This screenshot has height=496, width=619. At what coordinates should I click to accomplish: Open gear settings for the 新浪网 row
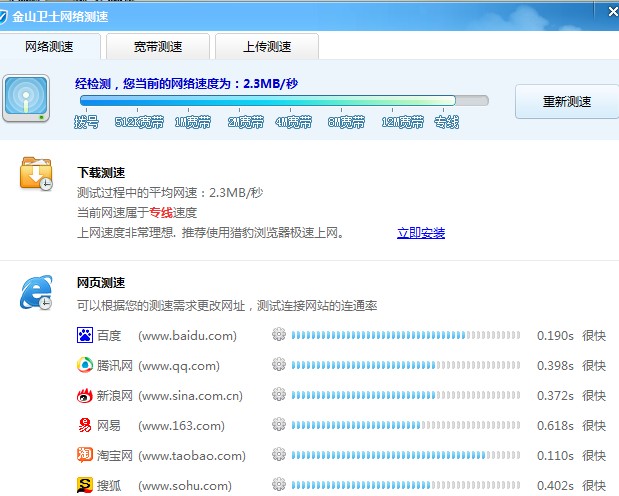click(279, 395)
